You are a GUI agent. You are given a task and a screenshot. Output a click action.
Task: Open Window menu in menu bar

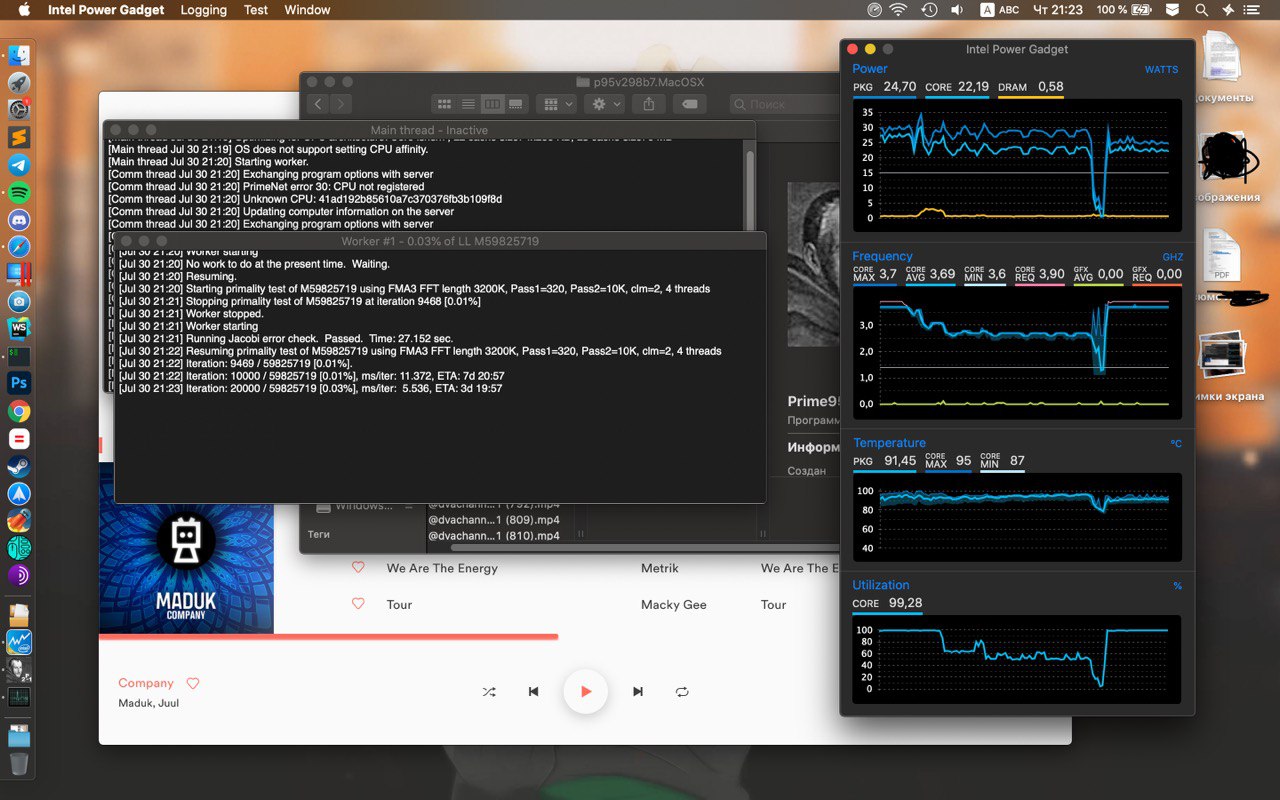click(x=307, y=10)
